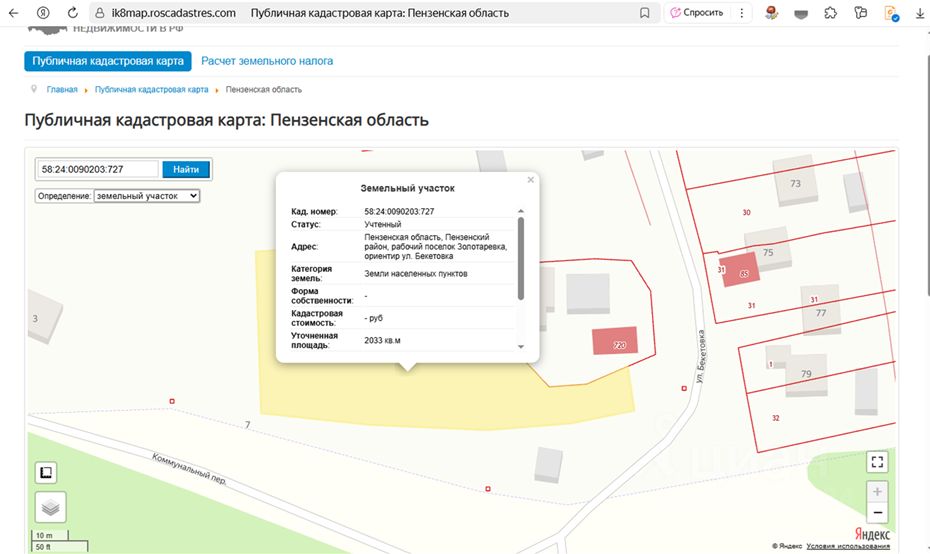Bookmark this page in address bar

(645, 13)
